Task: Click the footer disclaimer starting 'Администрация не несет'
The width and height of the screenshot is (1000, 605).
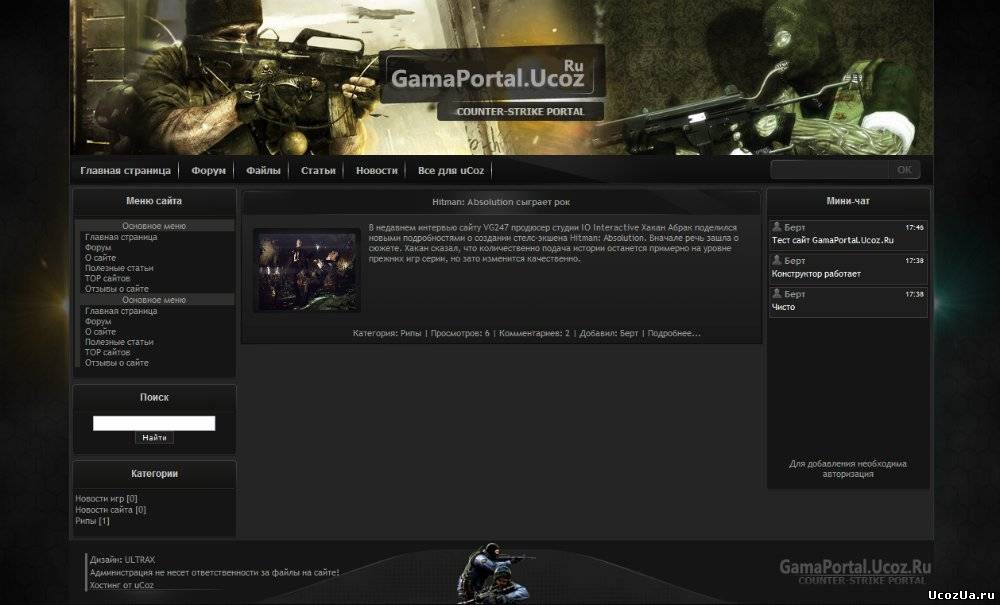Action: click(215, 572)
